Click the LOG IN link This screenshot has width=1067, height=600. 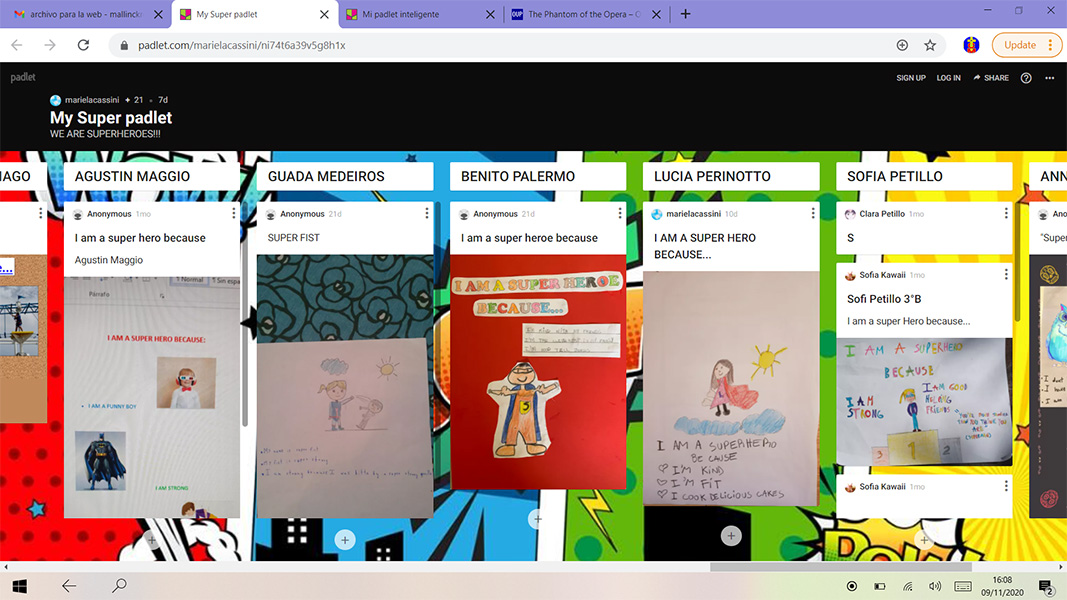(948, 78)
